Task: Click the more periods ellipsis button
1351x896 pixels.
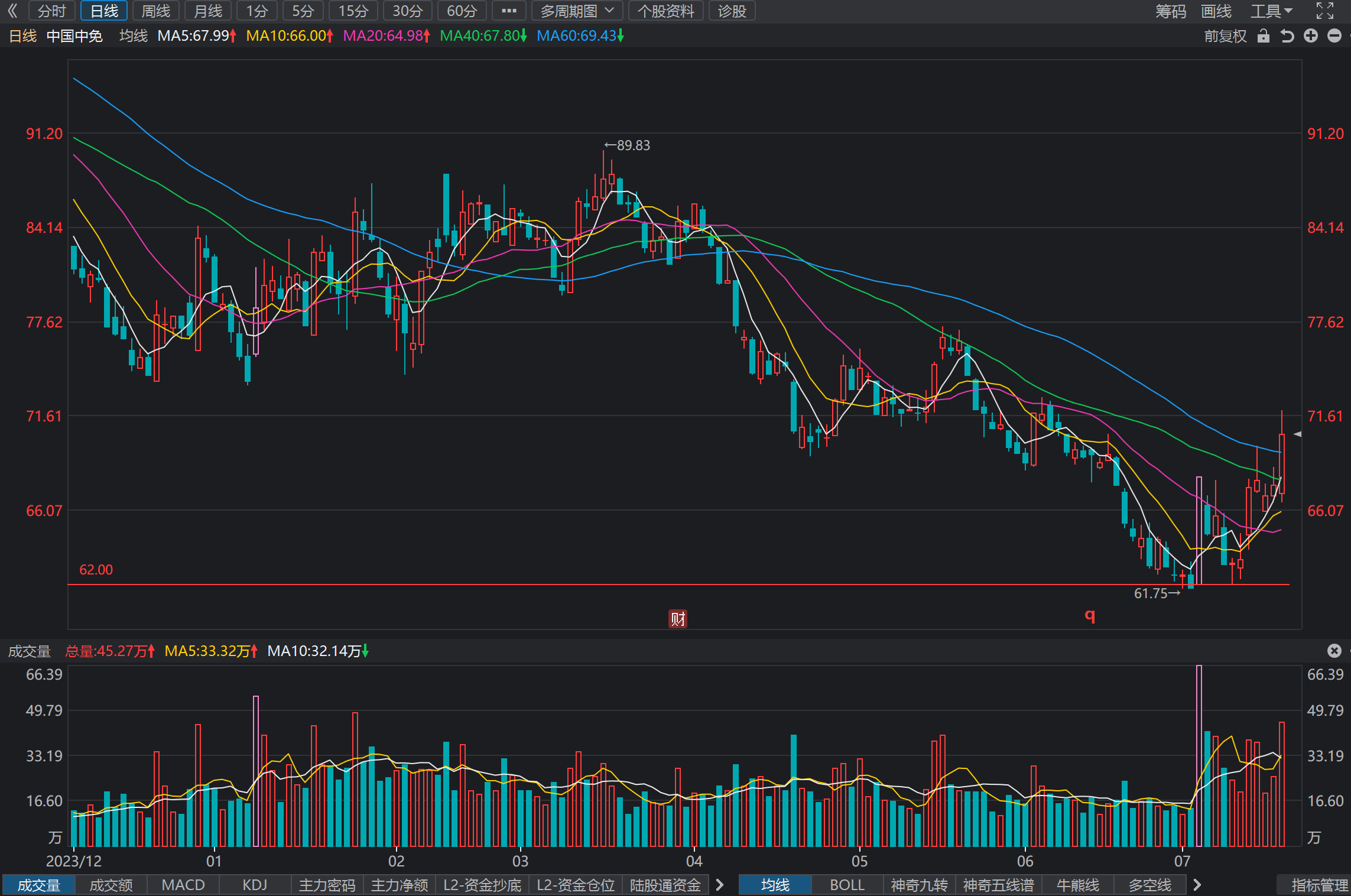Action: [x=509, y=11]
